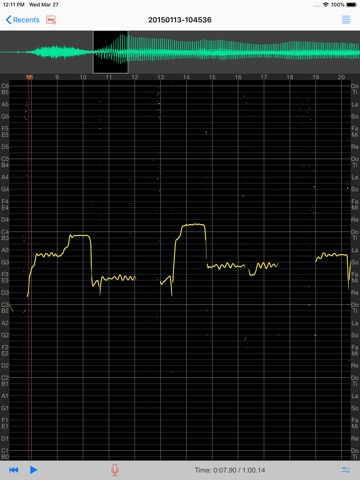This screenshot has height=480, width=360.
Task: Click the Time: 0:07.90 / 1:00.14 readout
Action: coord(230,470)
